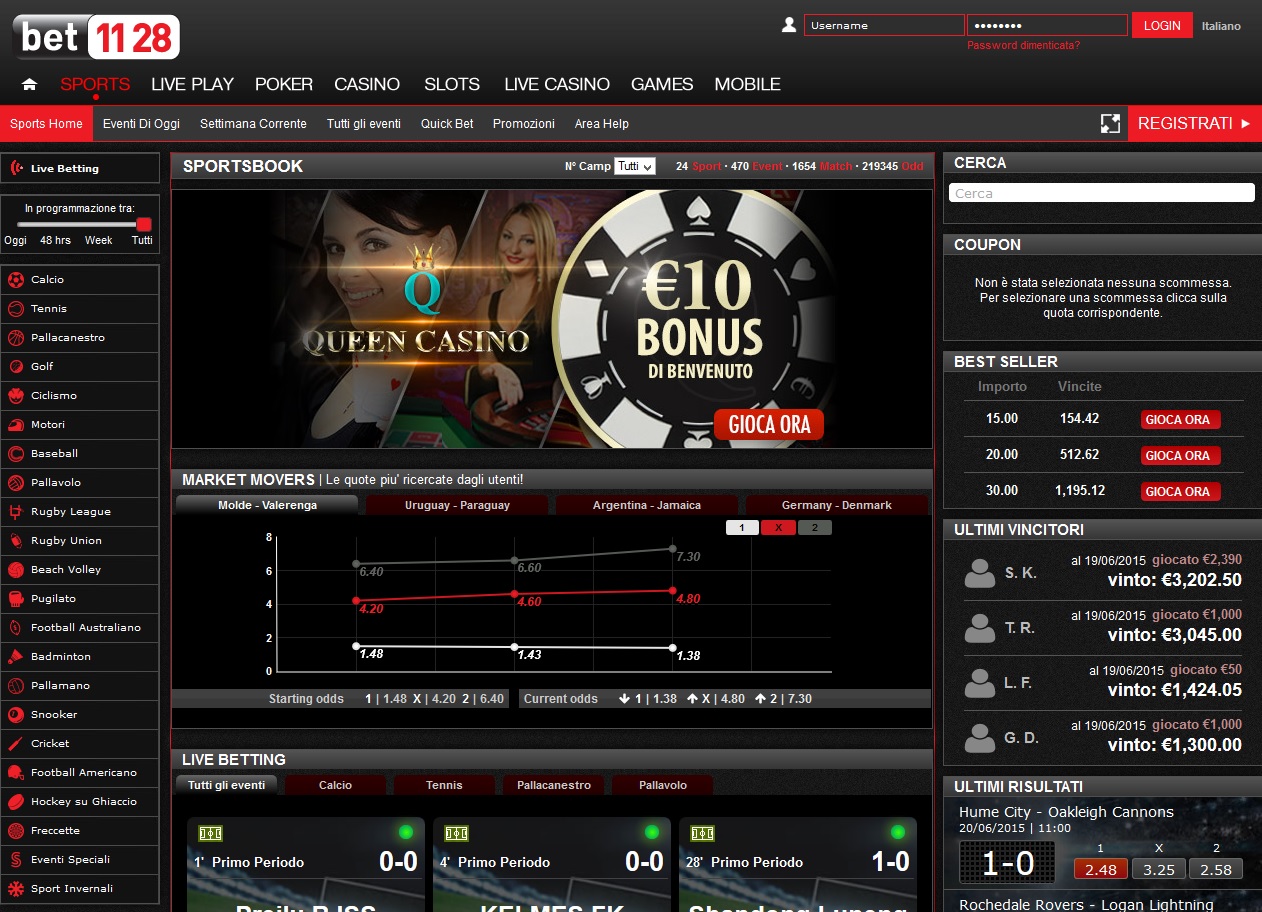Click the Cerca search field

[x=1101, y=193]
